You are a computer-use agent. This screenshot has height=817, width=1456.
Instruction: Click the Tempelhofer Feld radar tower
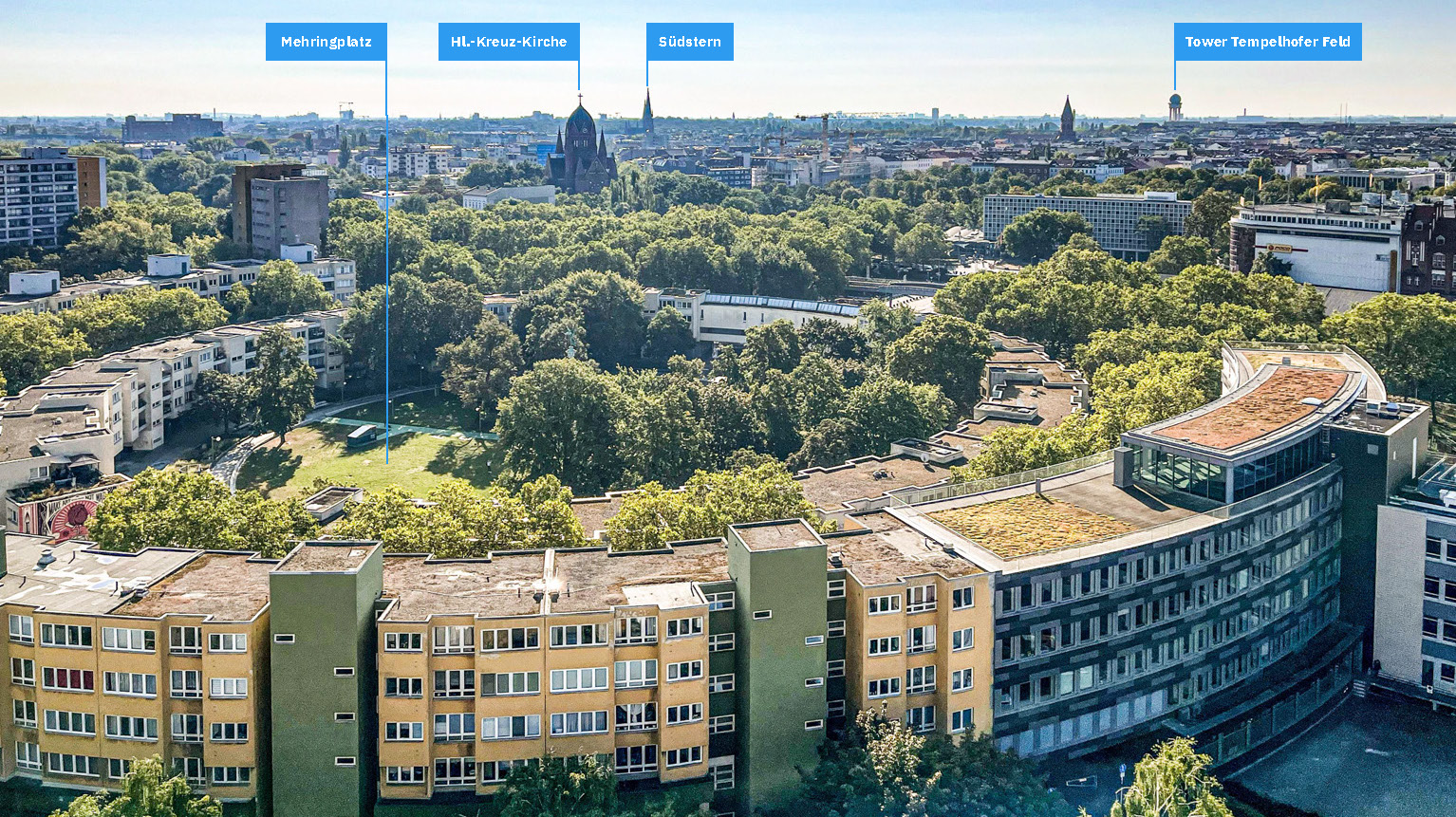click(x=1175, y=106)
